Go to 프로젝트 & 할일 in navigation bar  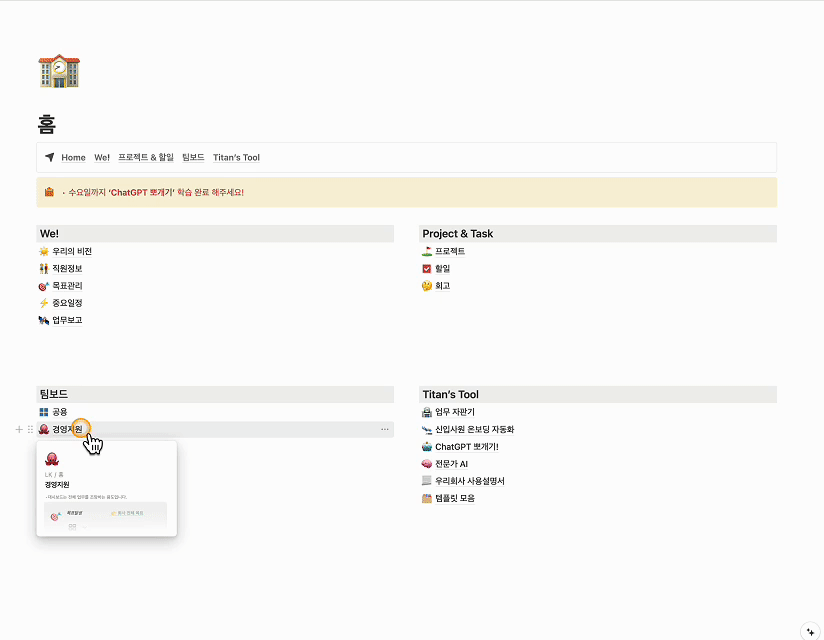pyautogui.click(x=146, y=157)
